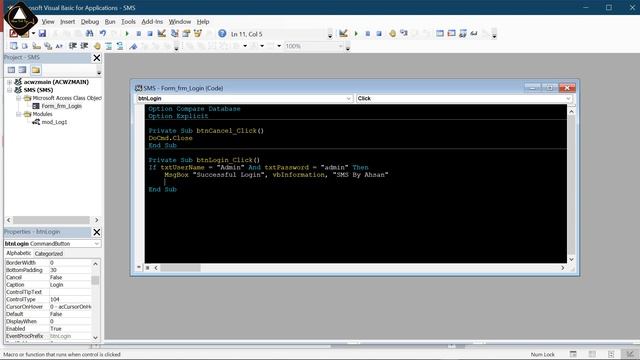Screen dimensions: 640x360
Task: Open the Properties Window toolbar icon
Action: [186, 33]
